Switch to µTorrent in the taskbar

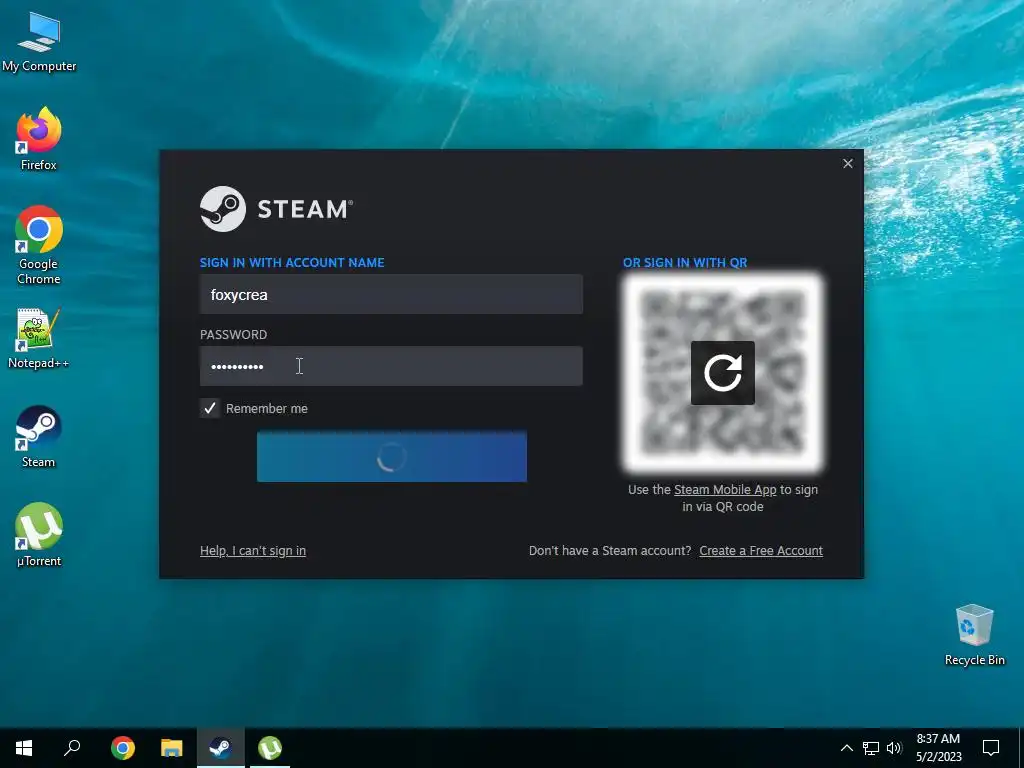[270, 748]
